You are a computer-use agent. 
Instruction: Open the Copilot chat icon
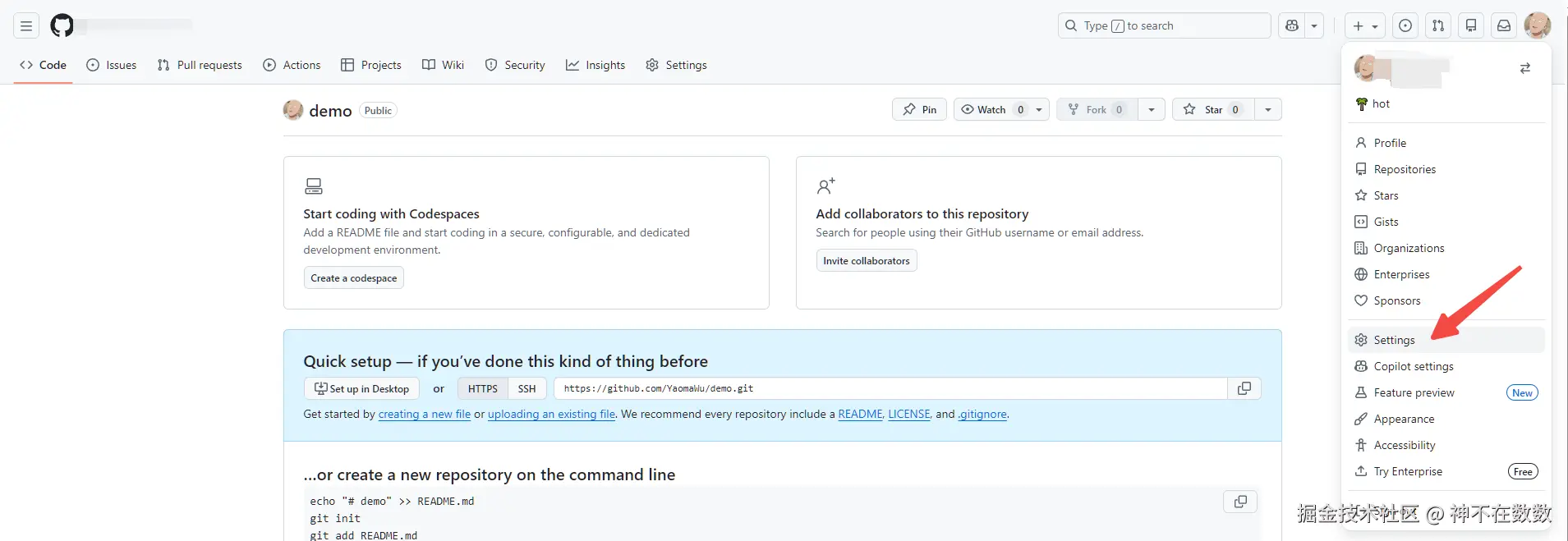(x=1292, y=26)
